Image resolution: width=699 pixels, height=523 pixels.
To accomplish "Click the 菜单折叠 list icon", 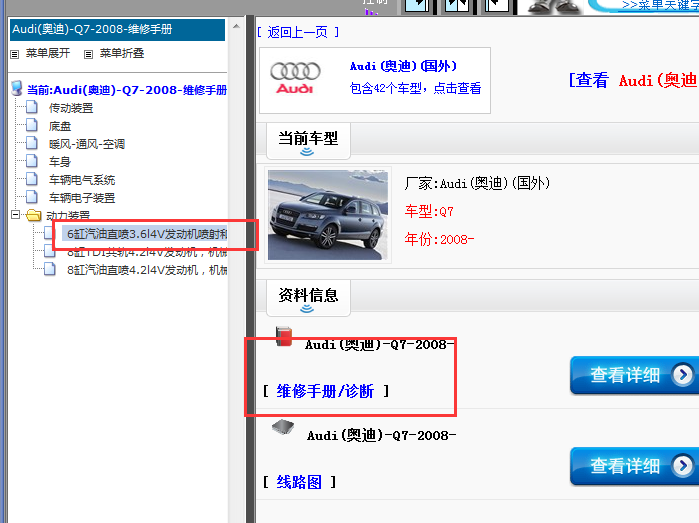I will point(88,54).
